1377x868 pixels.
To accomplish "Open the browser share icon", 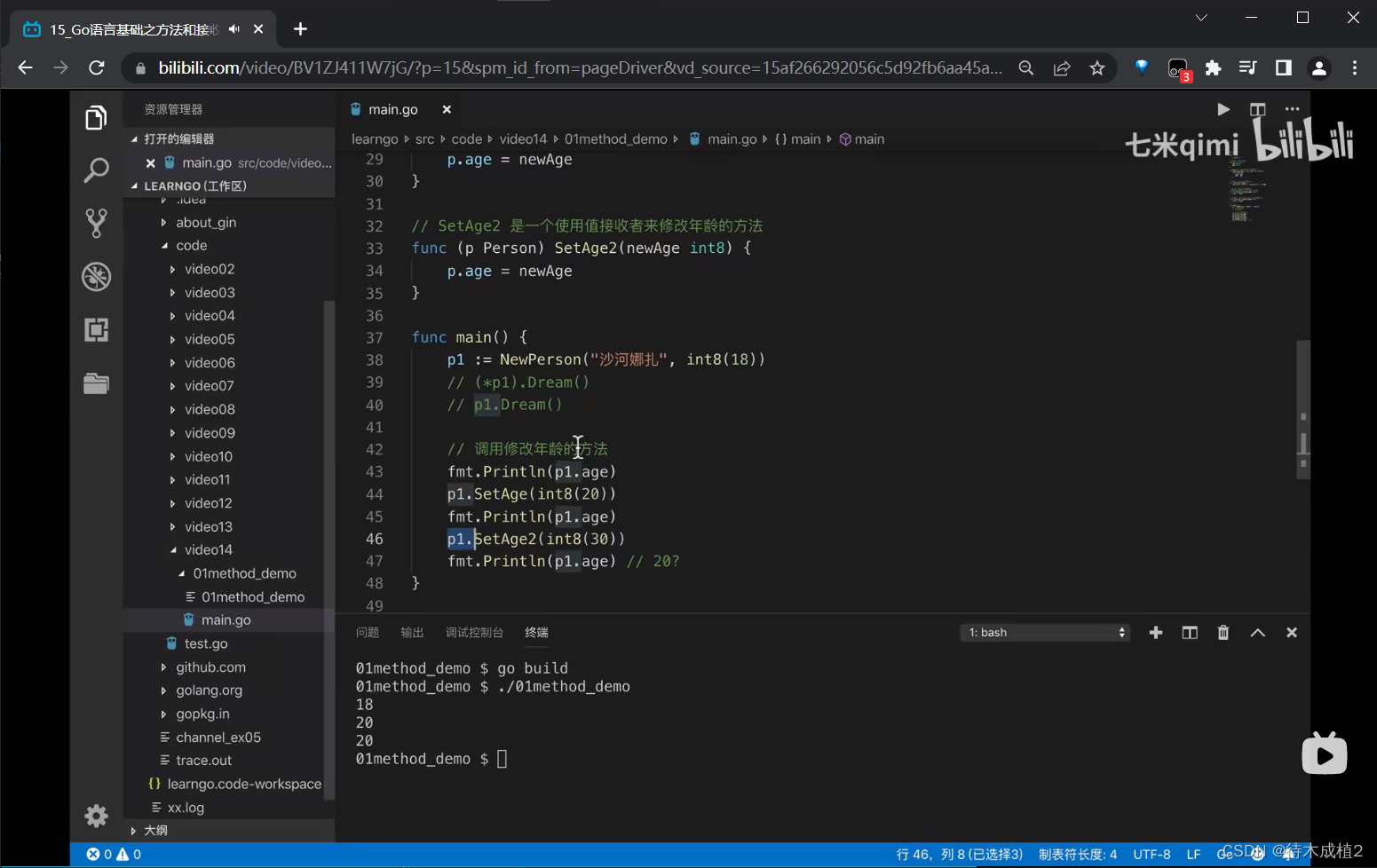I will pos(1062,68).
